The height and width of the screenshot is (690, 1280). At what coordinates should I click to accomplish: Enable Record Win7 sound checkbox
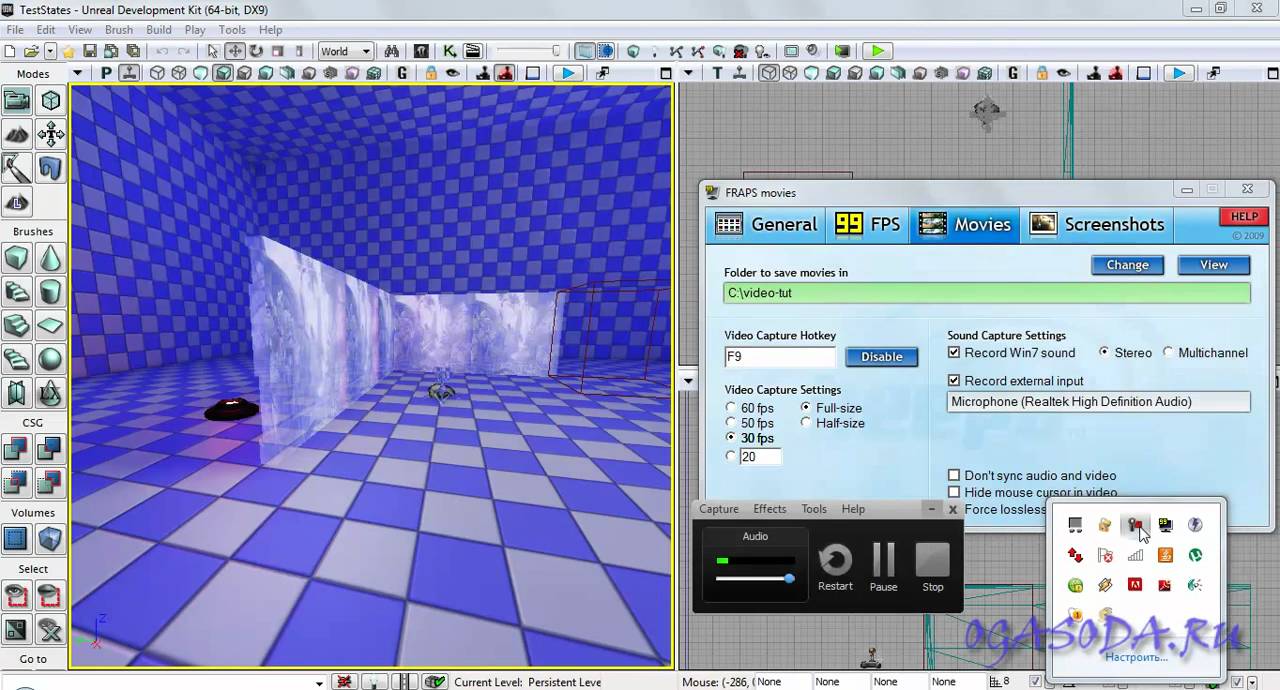point(954,353)
